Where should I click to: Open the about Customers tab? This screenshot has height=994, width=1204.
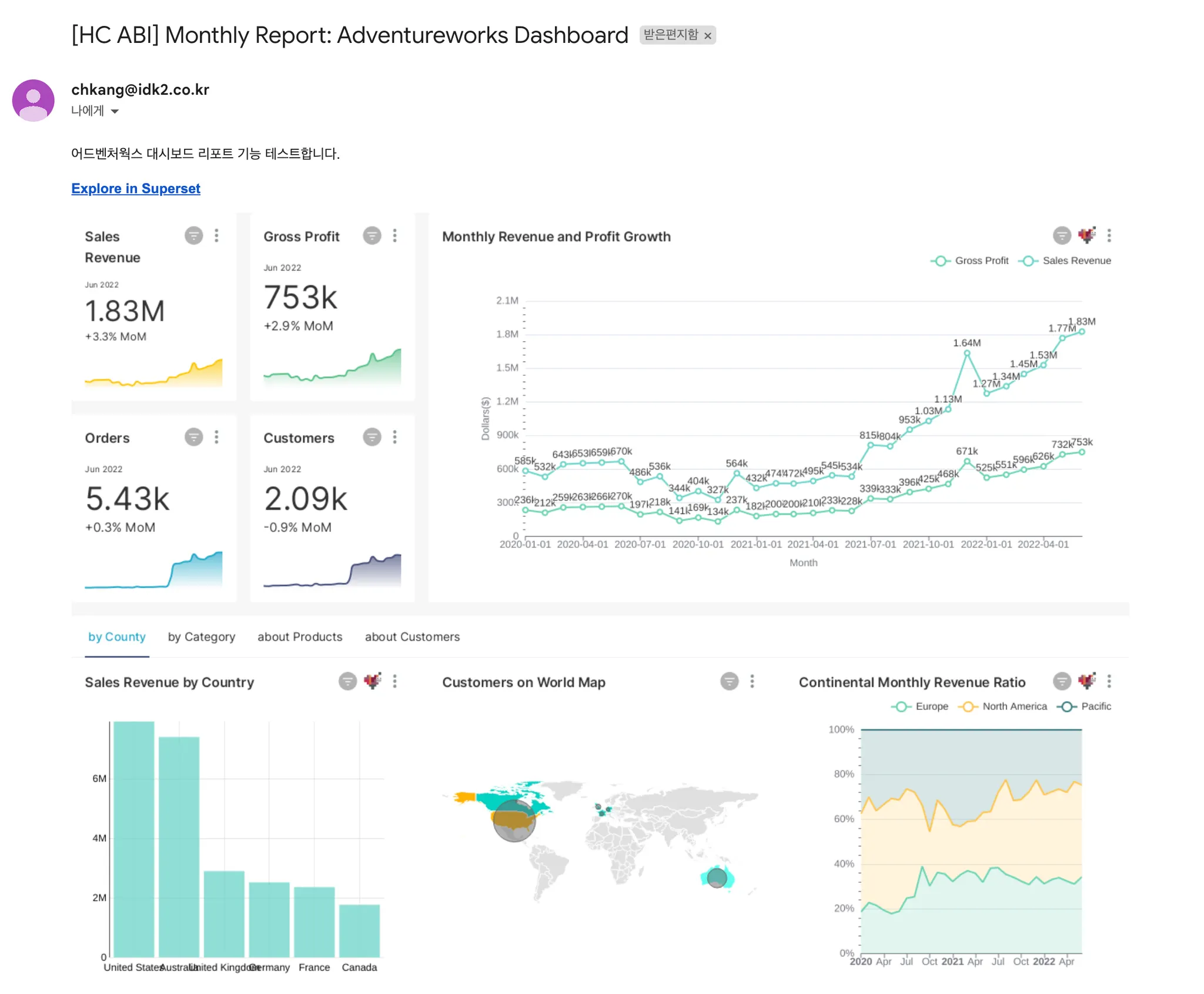click(412, 637)
